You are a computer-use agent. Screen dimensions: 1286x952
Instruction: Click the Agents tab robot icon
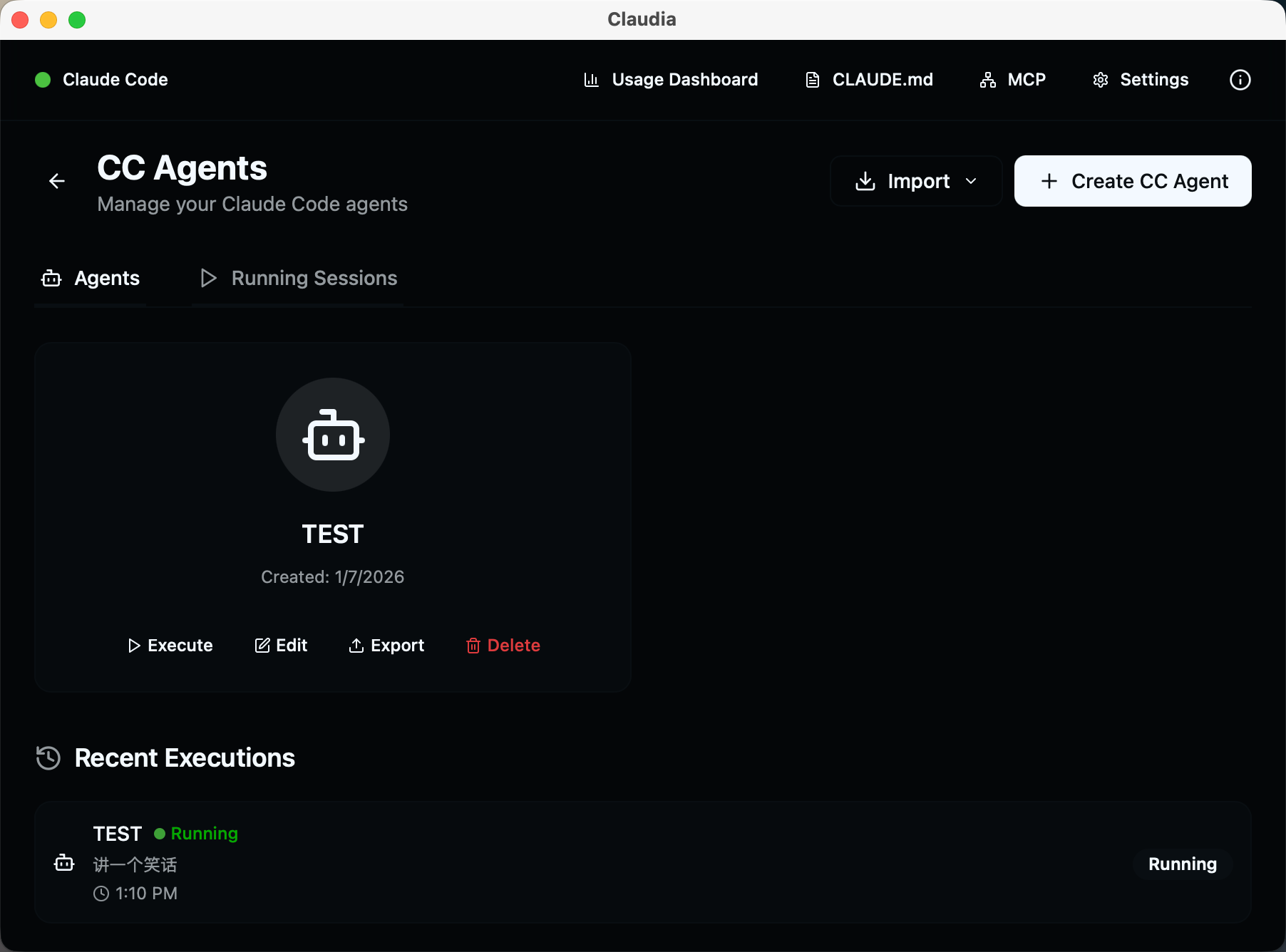[51, 278]
